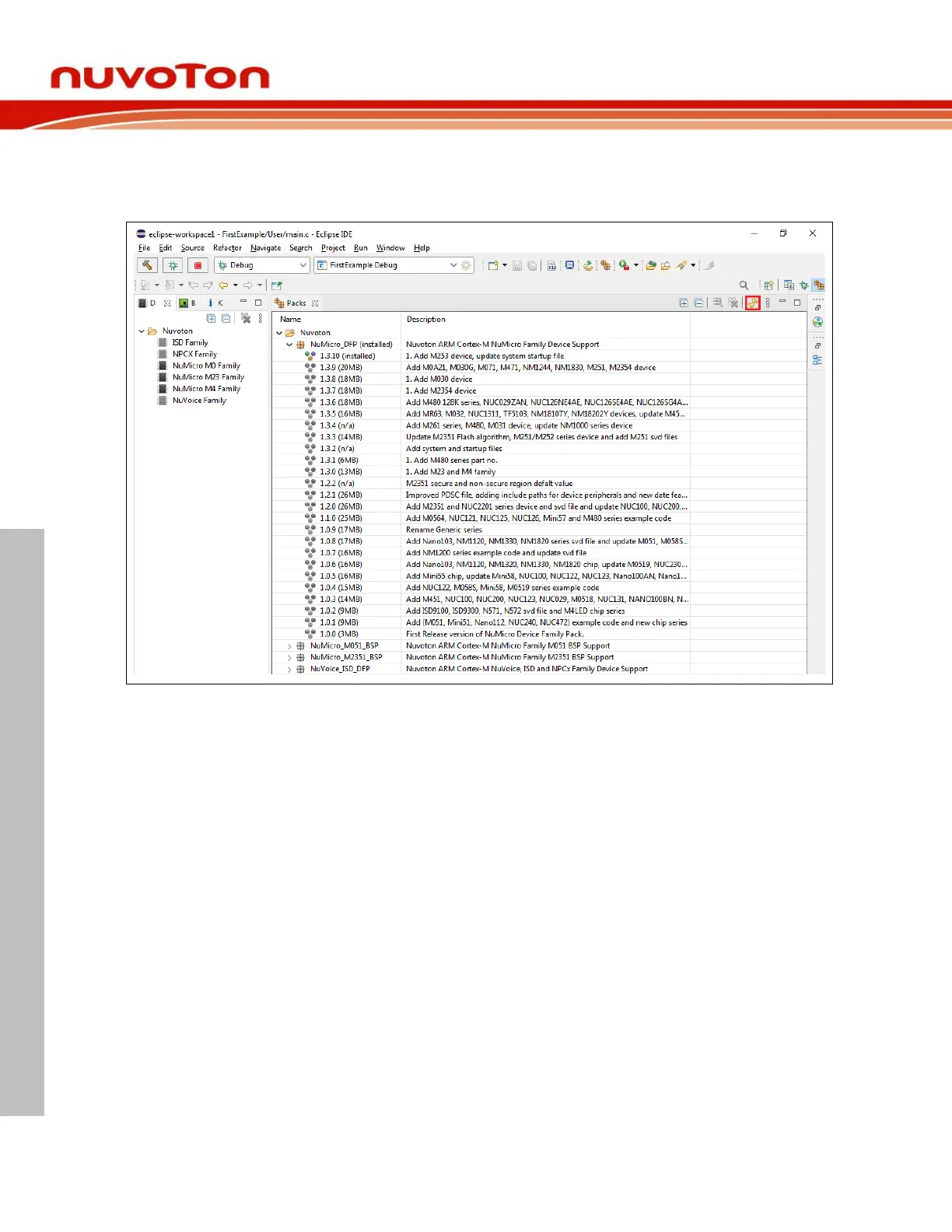Click the Search magnifier icon
The width and height of the screenshot is (952, 1232).
(x=744, y=285)
